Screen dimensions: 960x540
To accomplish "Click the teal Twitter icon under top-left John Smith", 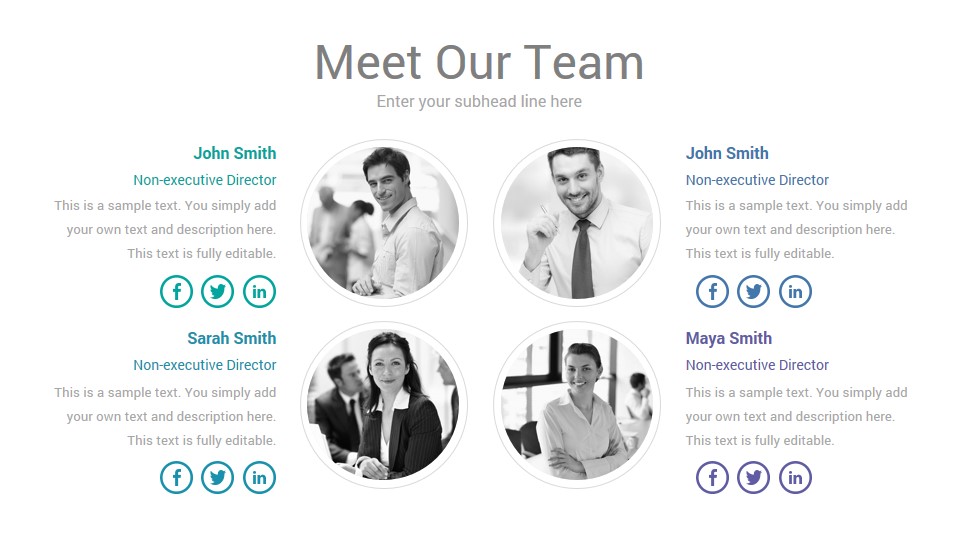I will point(217,291).
